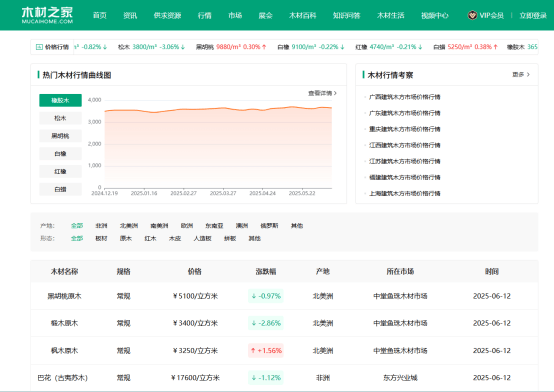Select the 白橡 chart tab
This screenshot has height=392, width=554.
[x=60, y=154]
